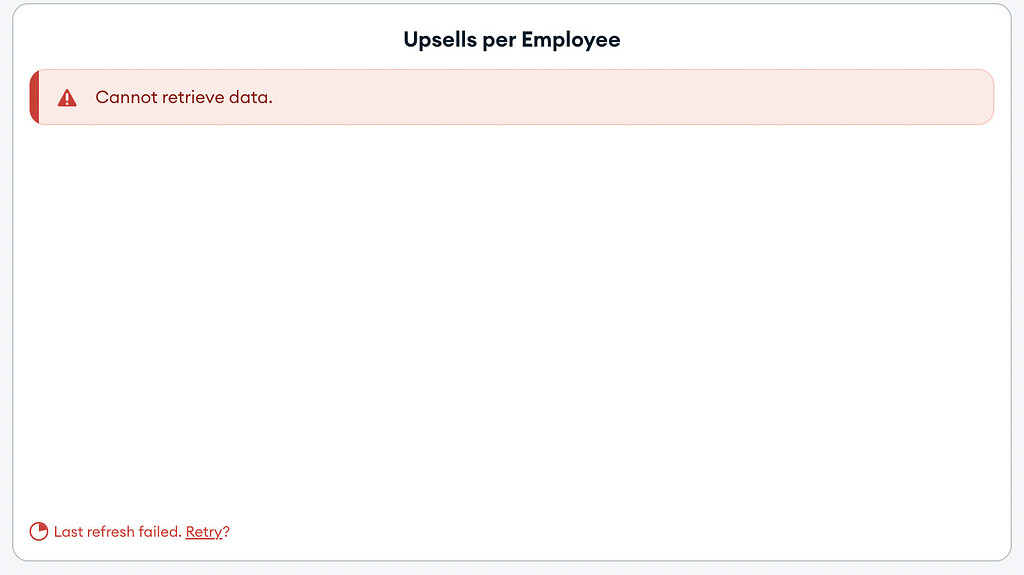
Task: Click the question mark after Retry
Action: click(226, 532)
